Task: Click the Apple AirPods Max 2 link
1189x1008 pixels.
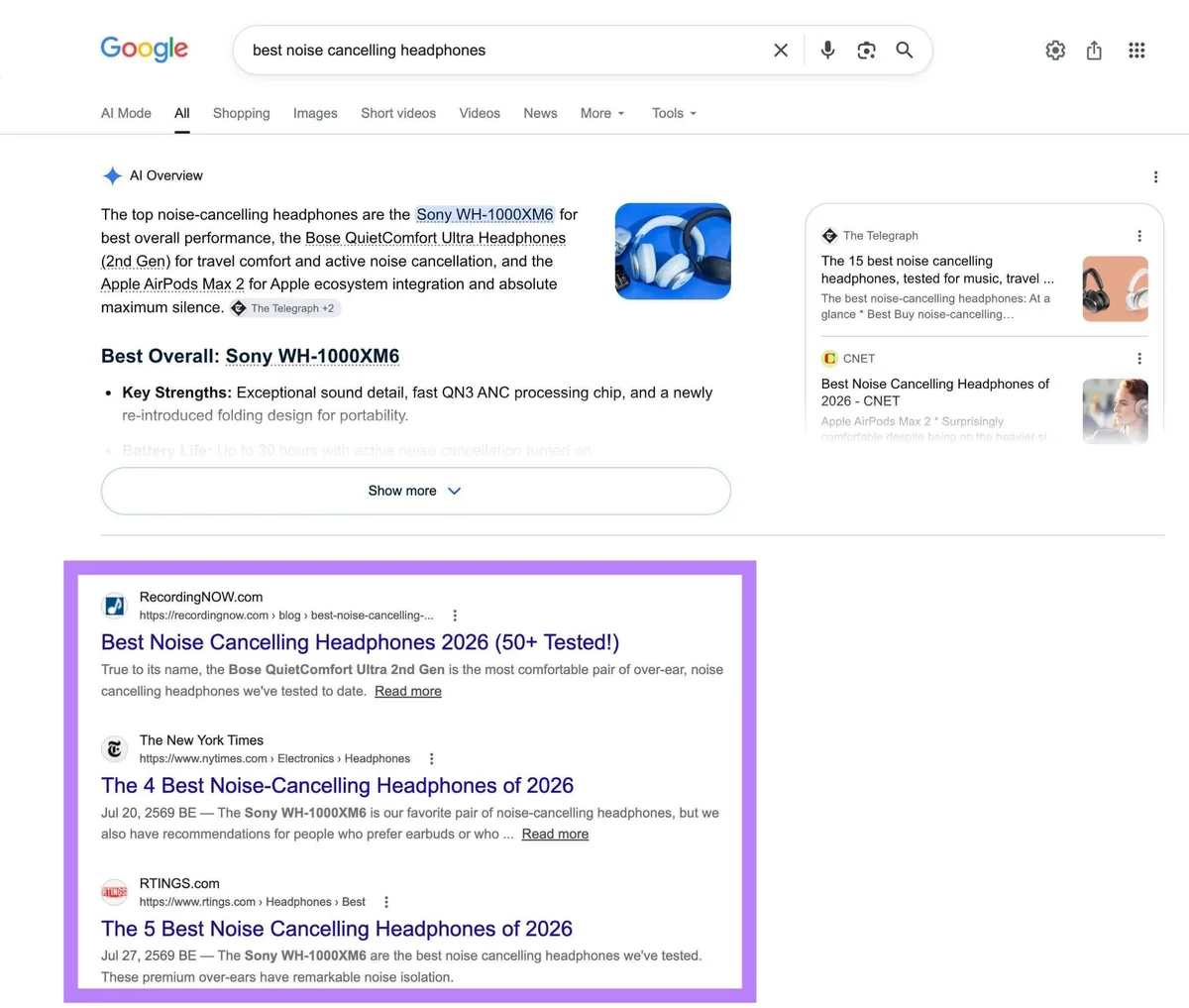Action: pyautogui.click(x=172, y=283)
